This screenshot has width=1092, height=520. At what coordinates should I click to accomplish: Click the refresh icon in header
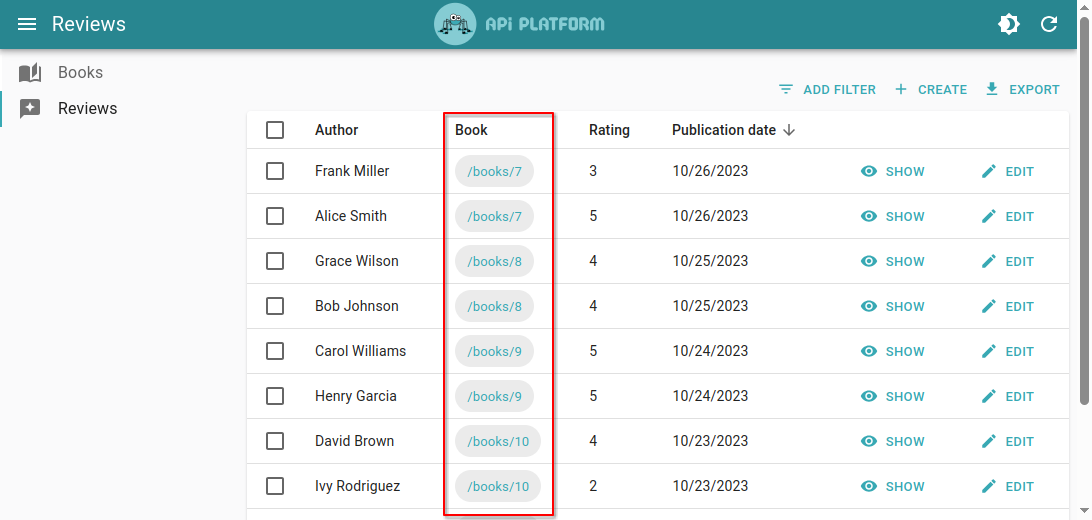(1049, 24)
